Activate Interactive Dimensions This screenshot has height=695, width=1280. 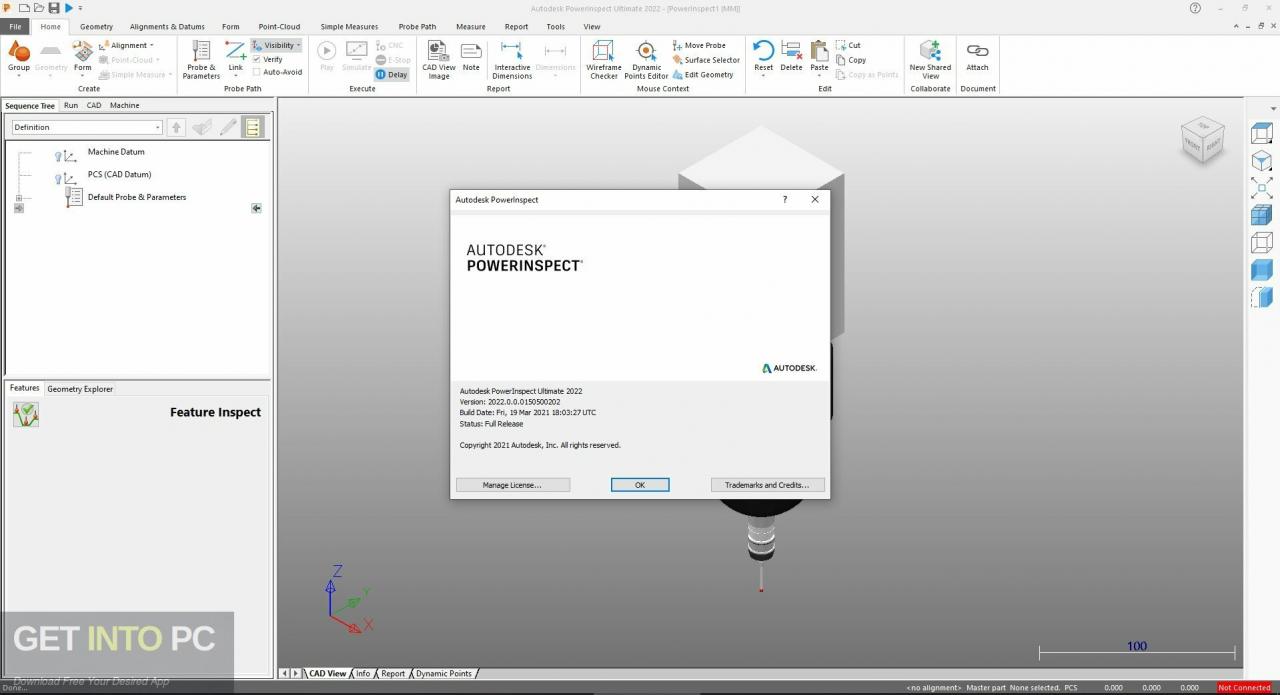coord(512,60)
